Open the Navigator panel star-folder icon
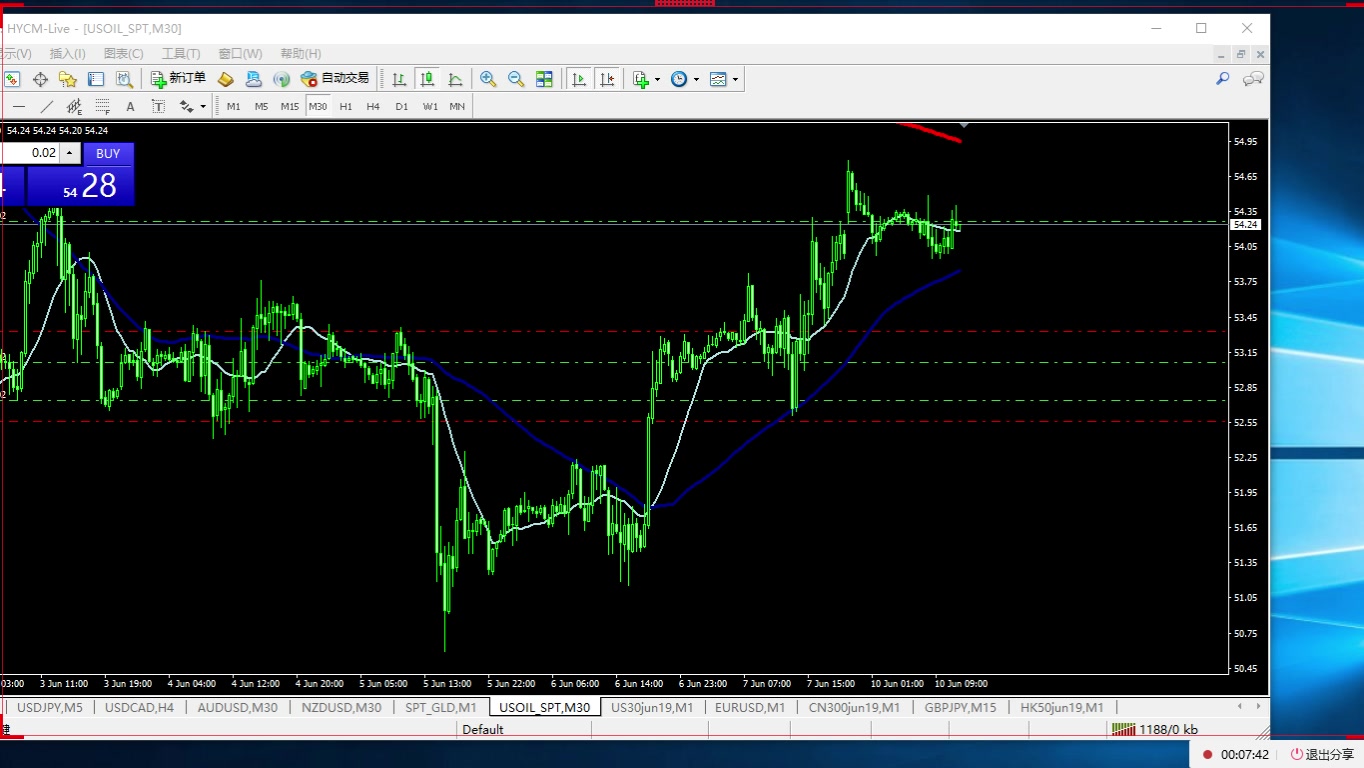The image size is (1364, 768). click(x=68, y=79)
